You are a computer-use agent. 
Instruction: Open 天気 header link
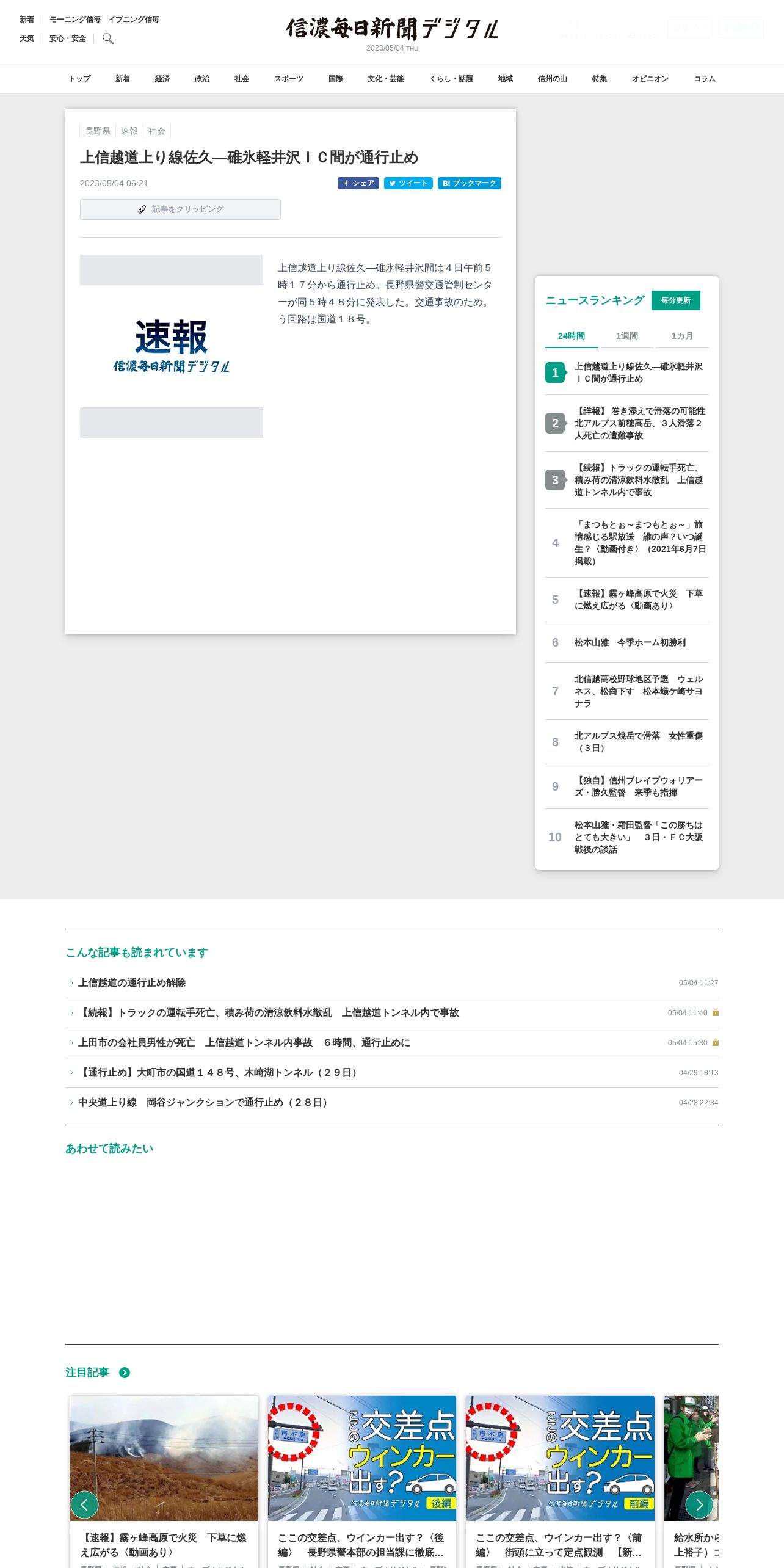[x=27, y=38]
